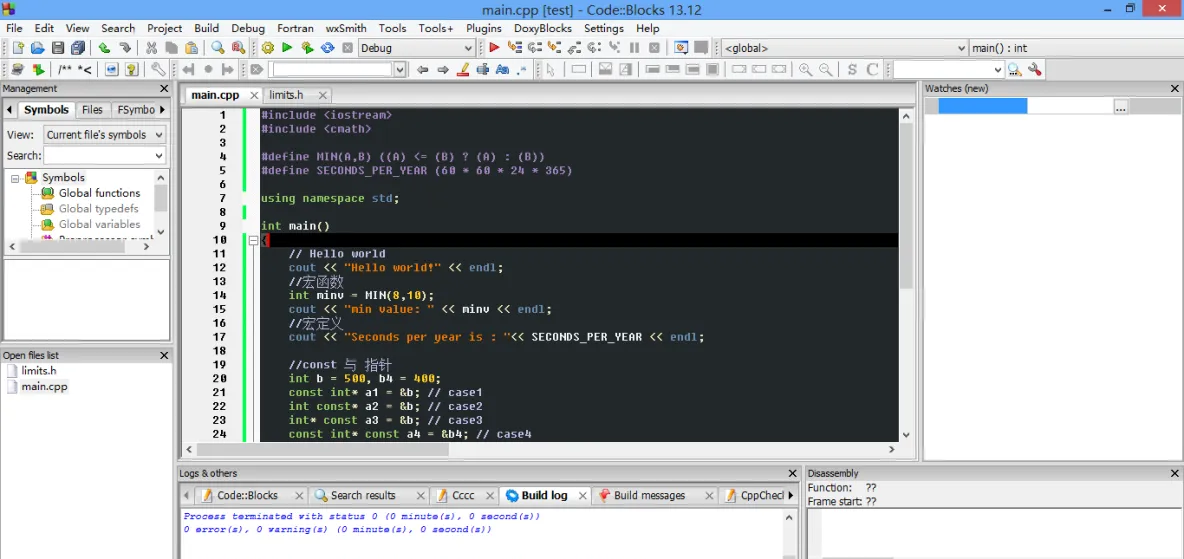Image resolution: width=1184 pixels, height=559 pixels.
Task: Select the Global variables tree item
Action: point(100,224)
